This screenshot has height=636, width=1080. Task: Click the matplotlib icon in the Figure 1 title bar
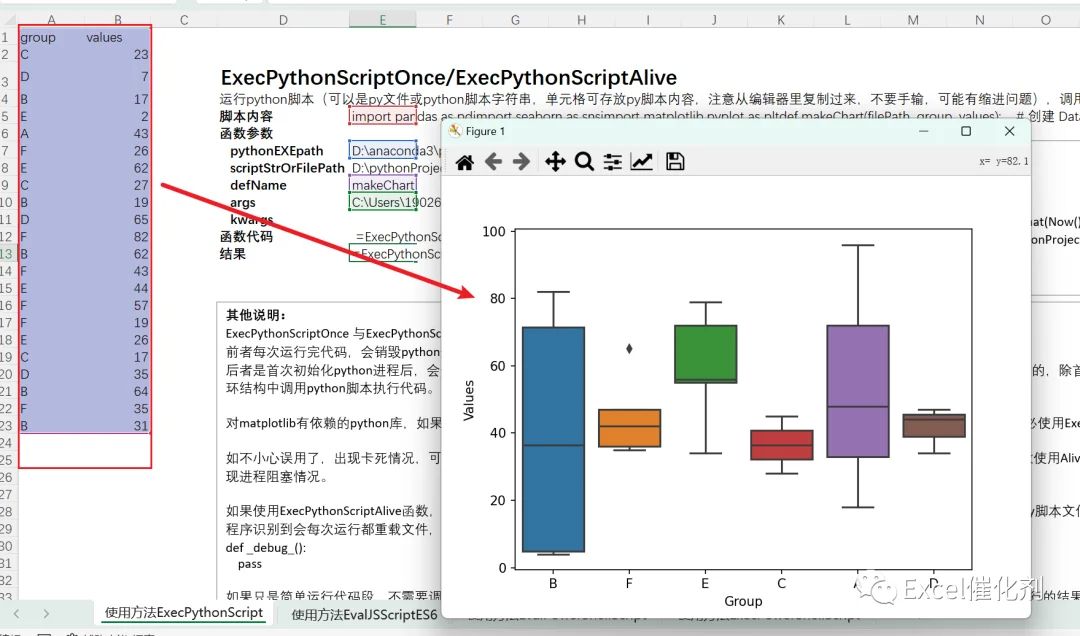[455, 131]
